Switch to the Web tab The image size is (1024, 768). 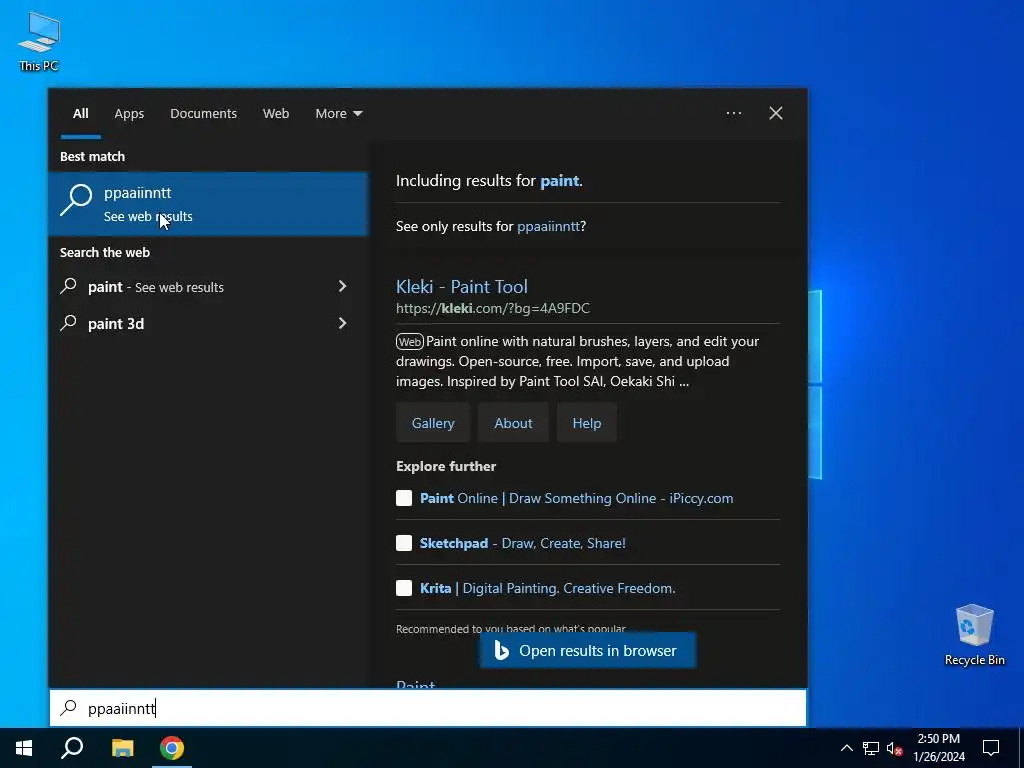point(276,114)
